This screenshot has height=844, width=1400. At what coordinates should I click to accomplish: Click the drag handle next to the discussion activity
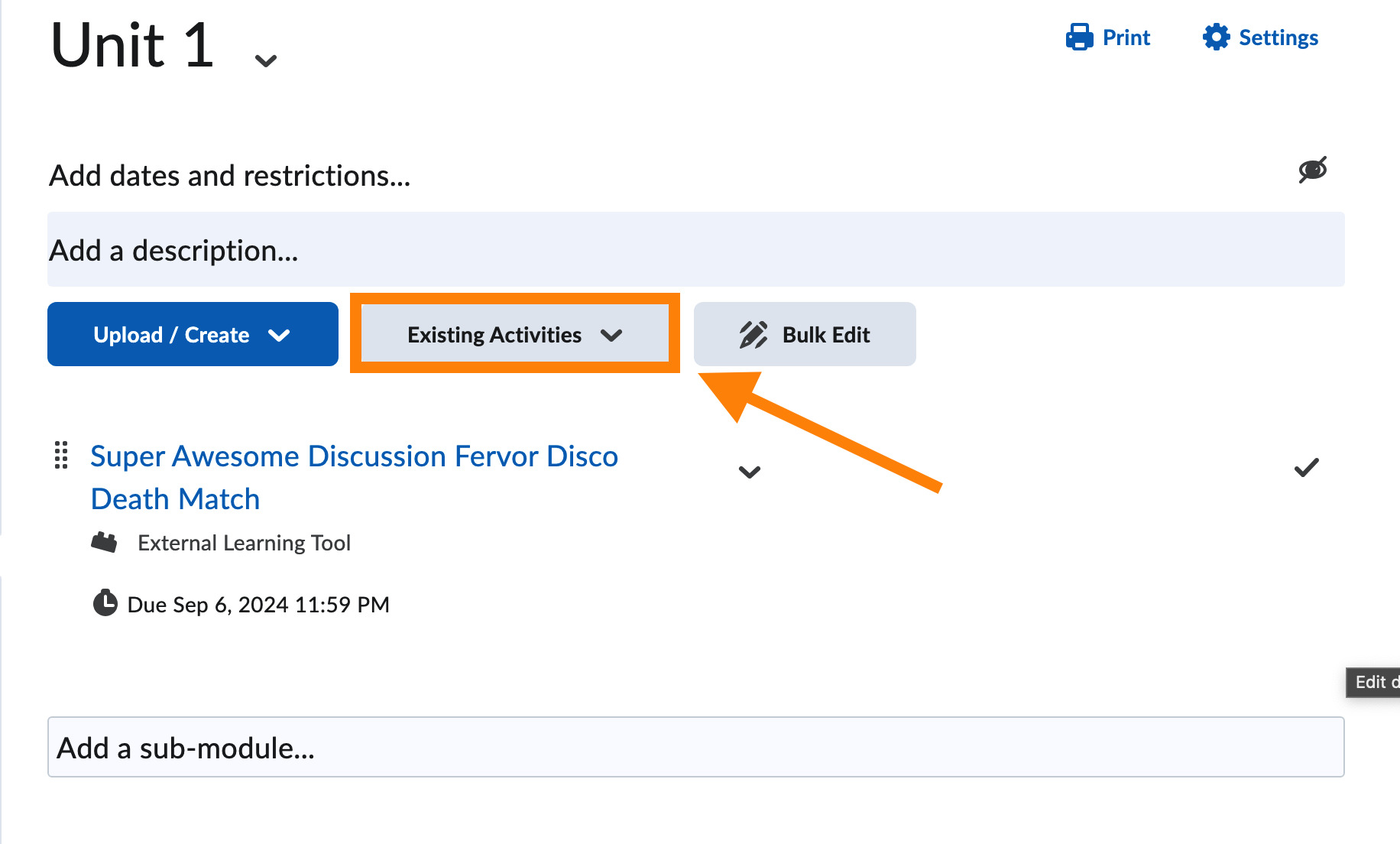point(62,456)
